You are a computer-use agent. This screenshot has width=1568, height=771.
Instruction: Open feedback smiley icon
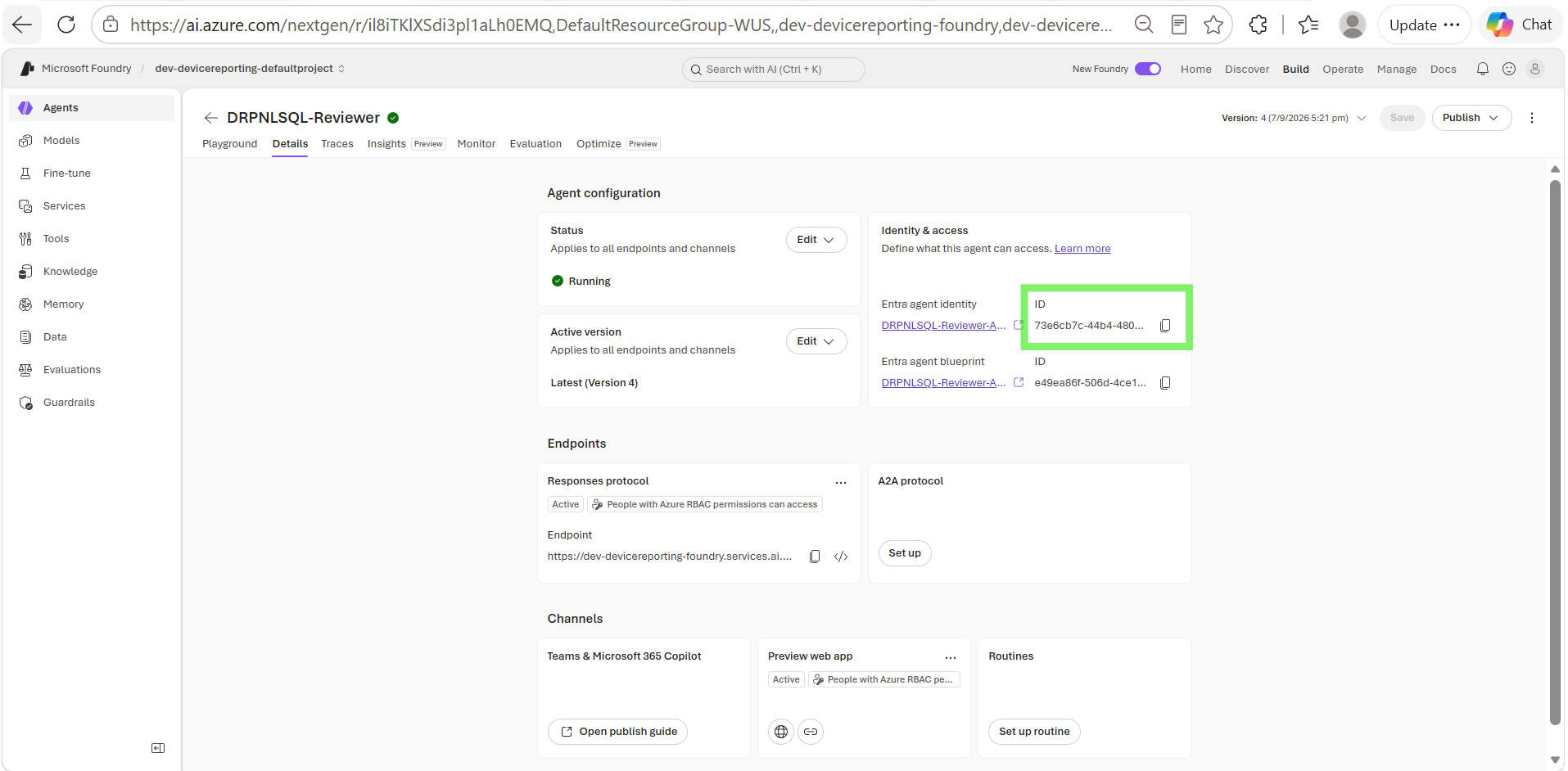click(x=1509, y=69)
